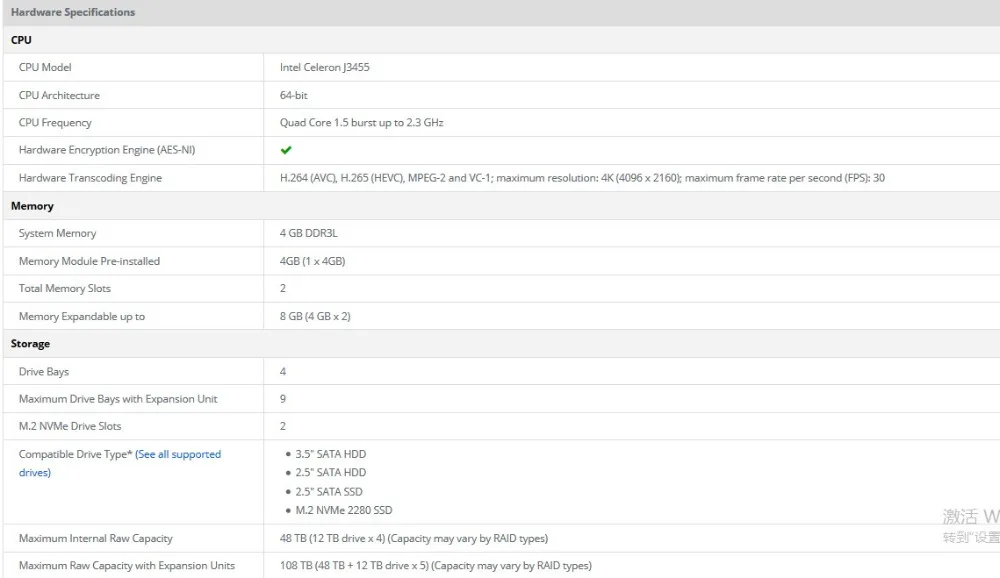Click the 'Total Memory Slots' label
This screenshot has height=578, width=1000.
point(64,288)
